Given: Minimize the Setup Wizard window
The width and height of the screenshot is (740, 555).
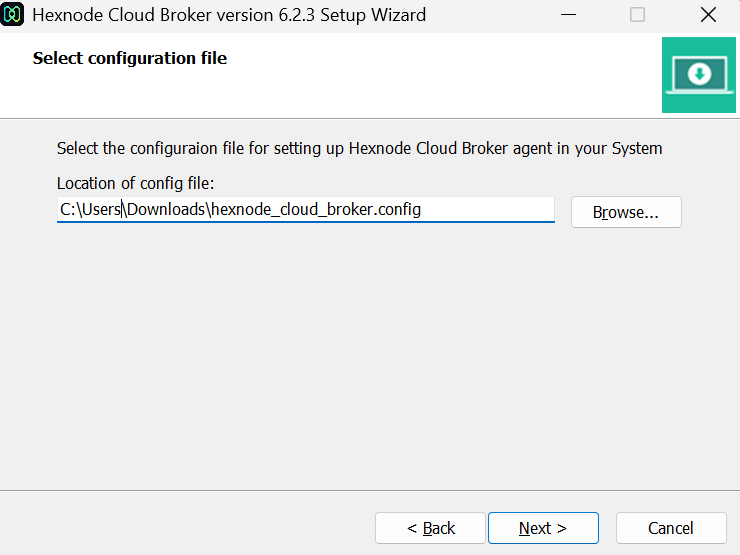Looking at the screenshot, I should 569,15.
